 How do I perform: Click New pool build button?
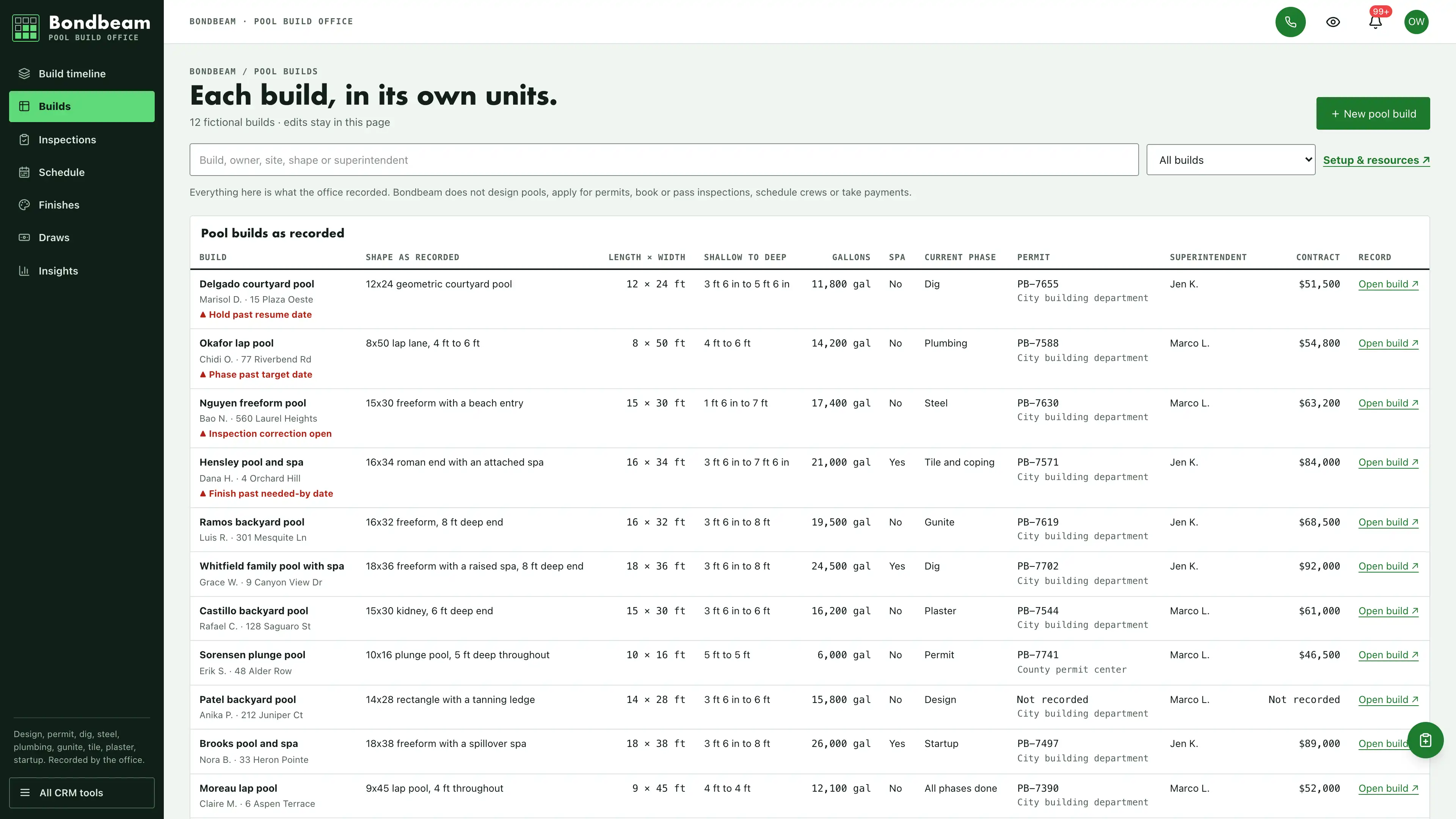point(1373,114)
